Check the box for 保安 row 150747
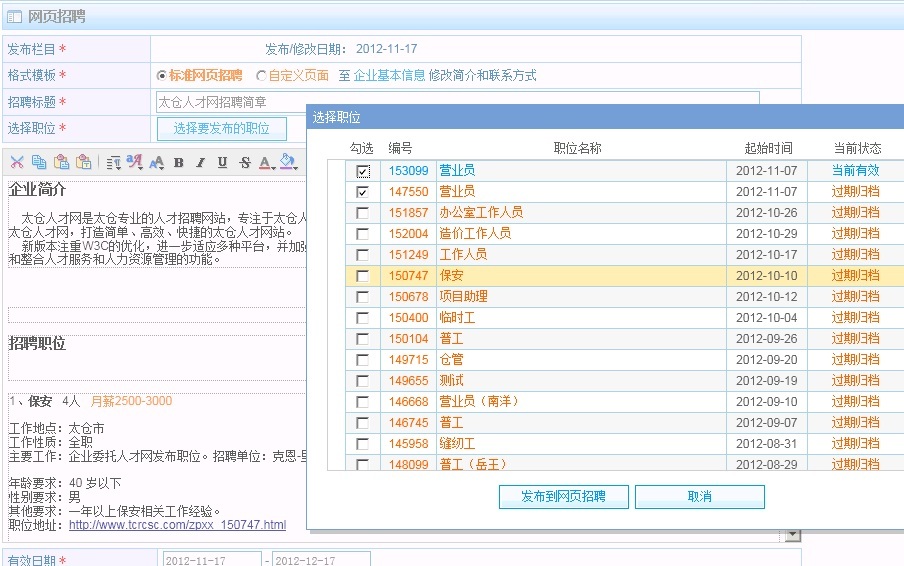Screen dimensions: 904x566 [x=362, y=276]
